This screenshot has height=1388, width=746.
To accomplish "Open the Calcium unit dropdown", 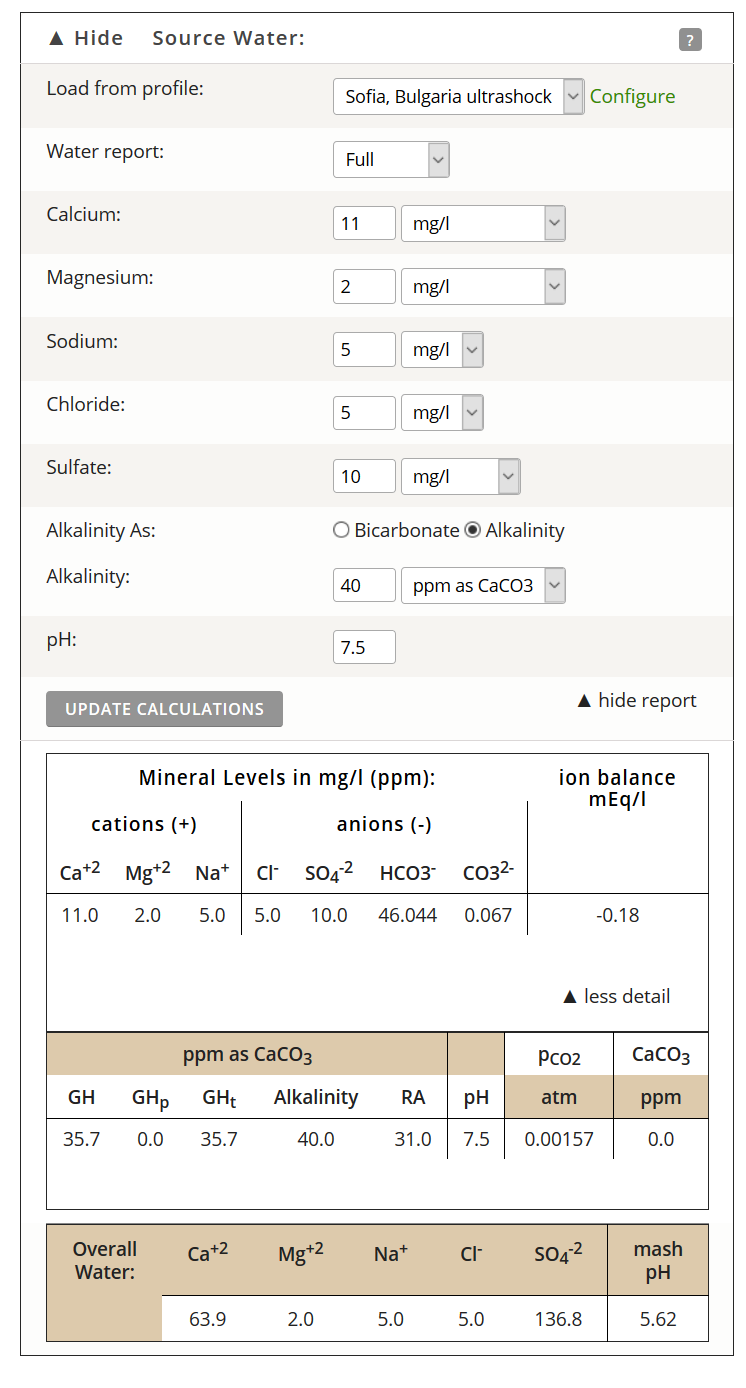I will click(x=483, y=224).
